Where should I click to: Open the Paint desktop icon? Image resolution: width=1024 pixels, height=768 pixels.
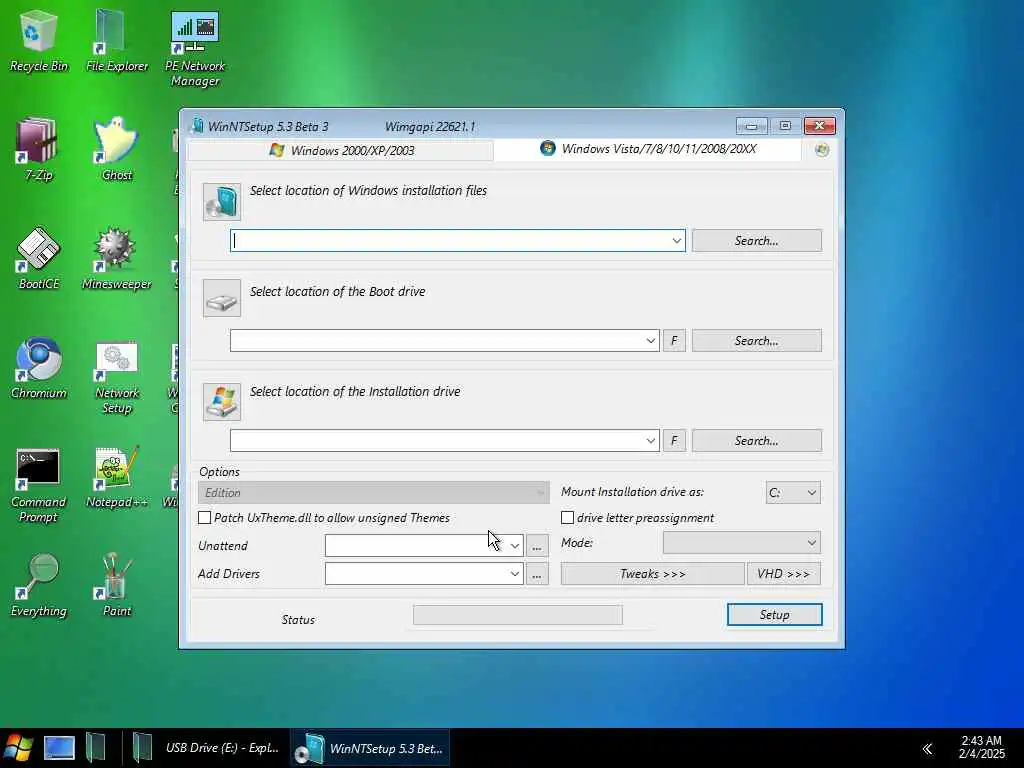point(117,586)
